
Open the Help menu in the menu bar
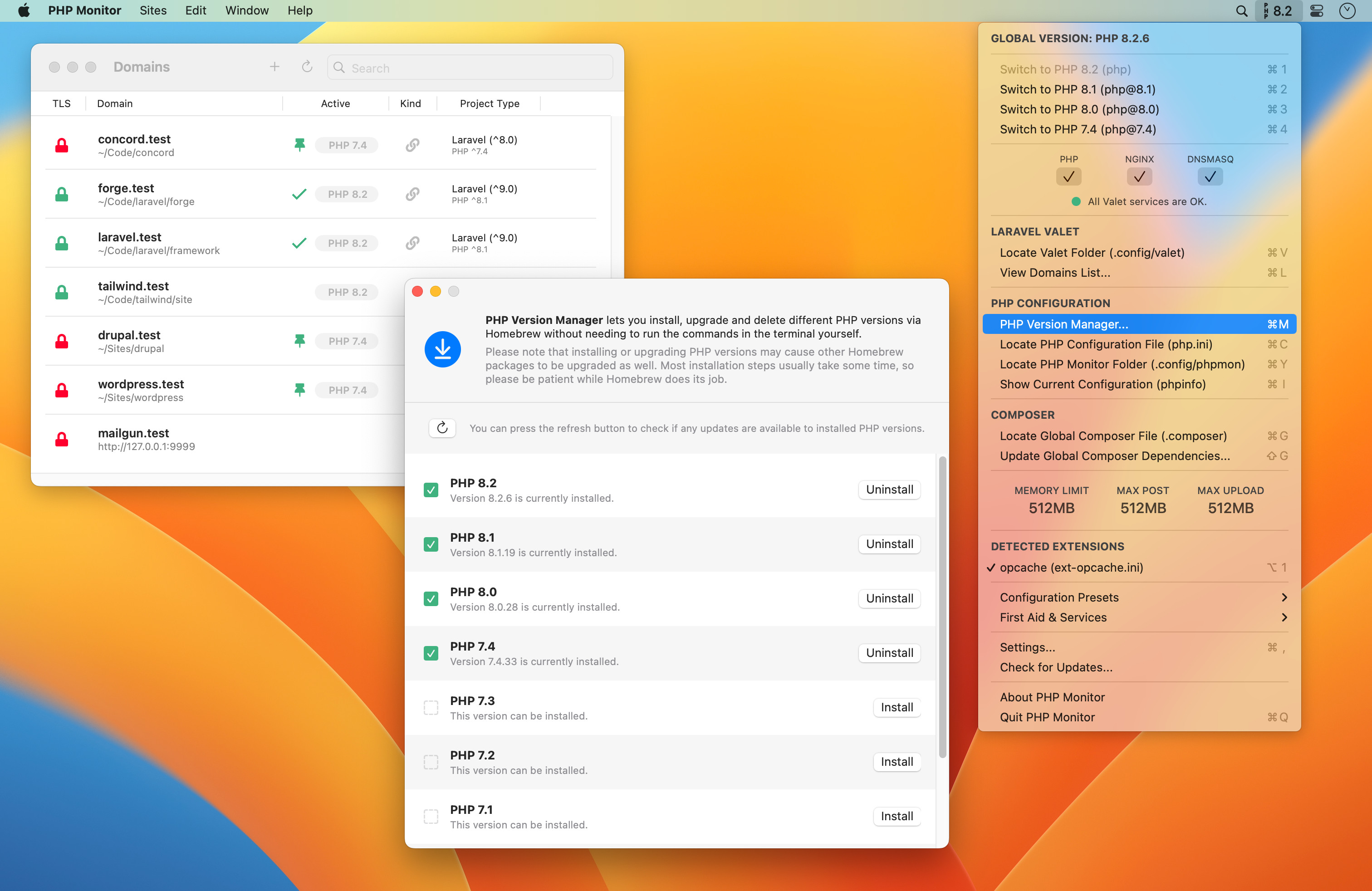tap(300, 10)
